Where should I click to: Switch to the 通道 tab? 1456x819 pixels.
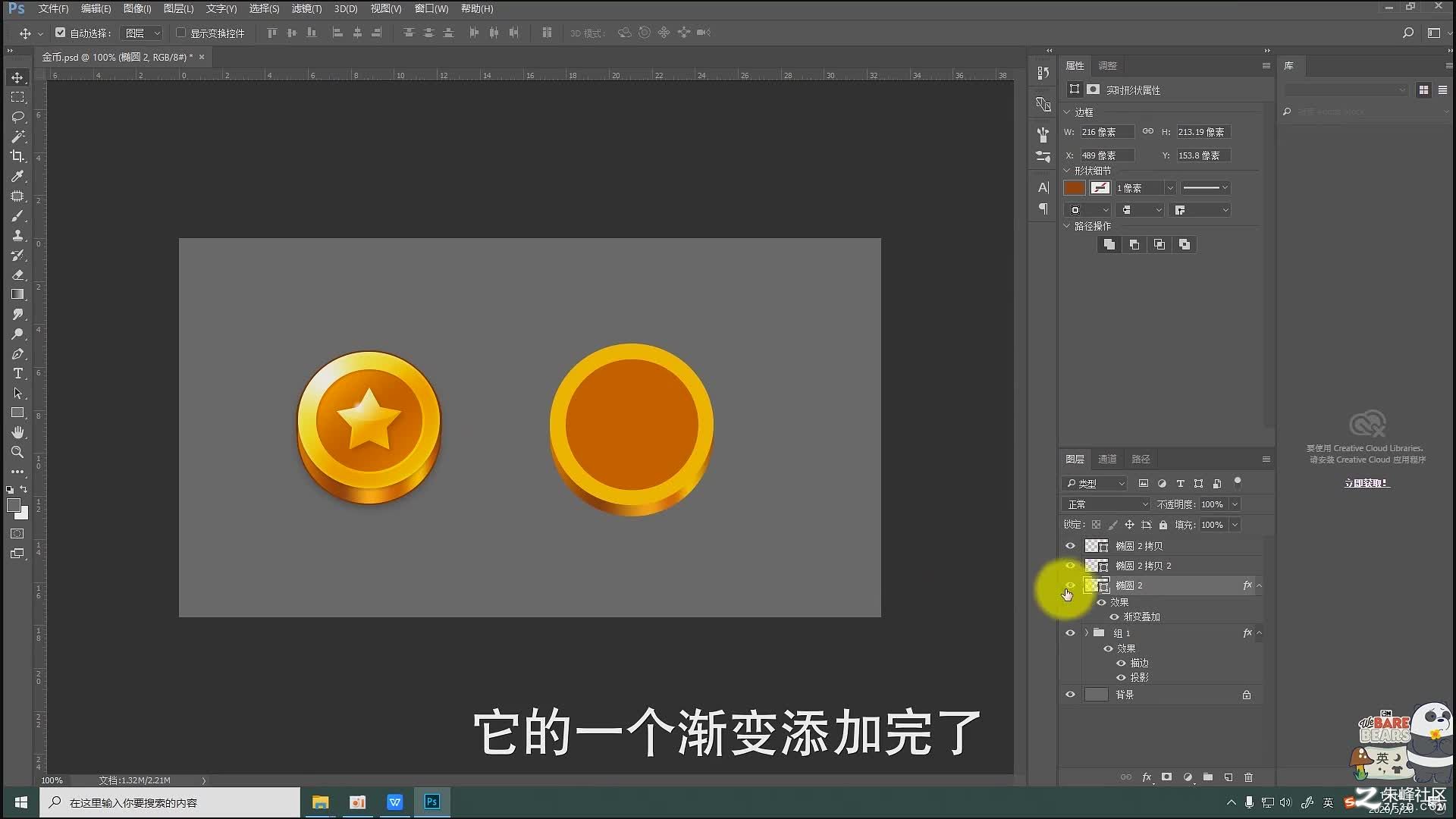(1107, 459)
